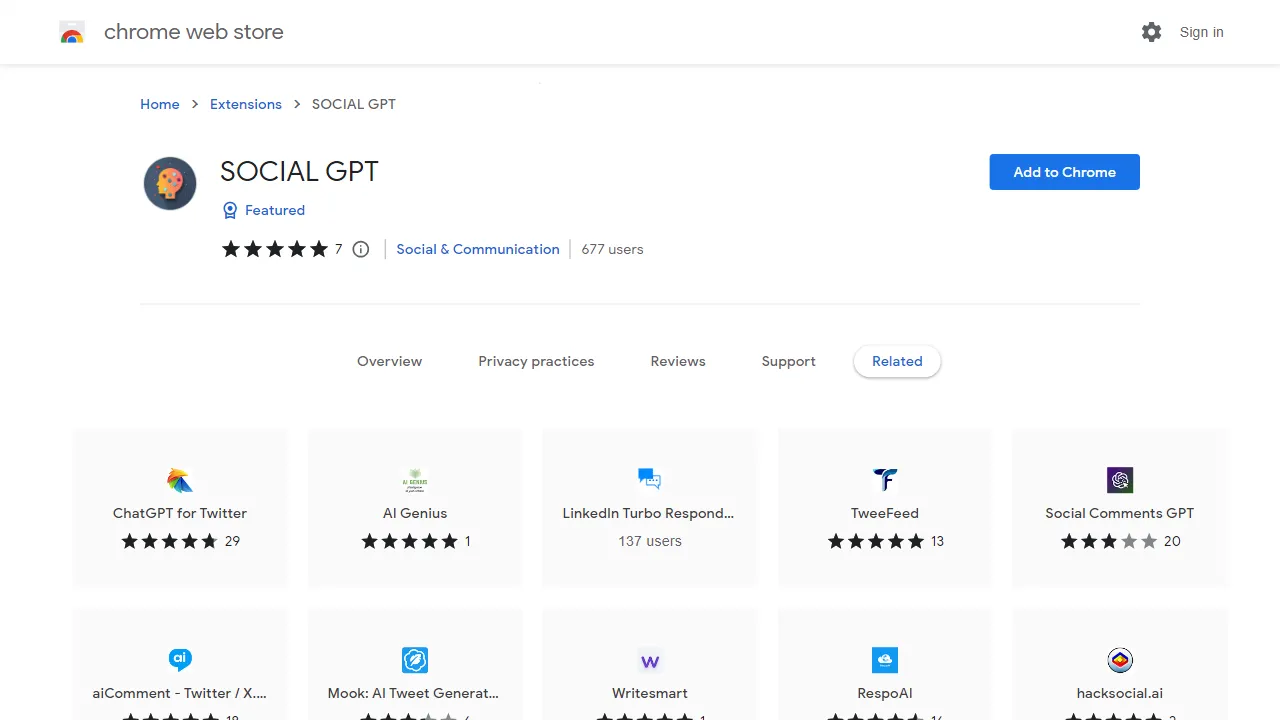Open the TweeFeed title

click(x=885, y=513)
